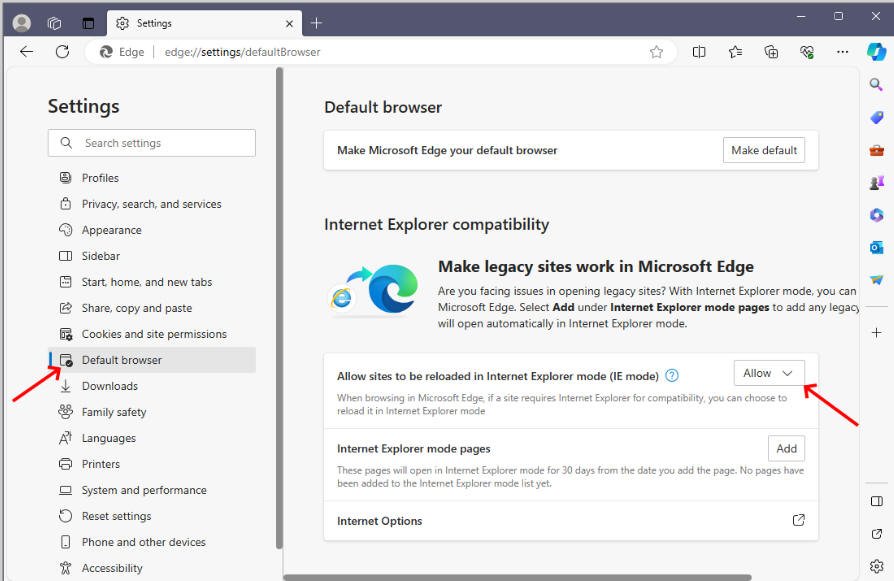Open Reset settings section
This screenshot has height=581, width=894.
[152, 517]
